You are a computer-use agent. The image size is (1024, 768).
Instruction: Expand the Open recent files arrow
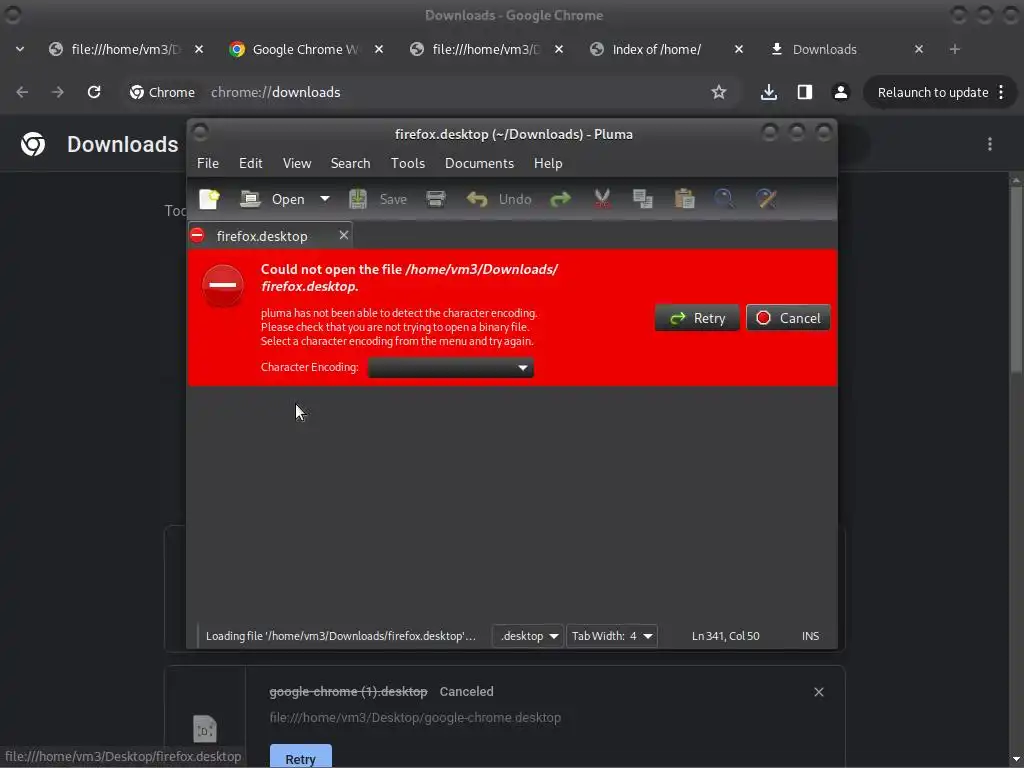coord(325,199)
